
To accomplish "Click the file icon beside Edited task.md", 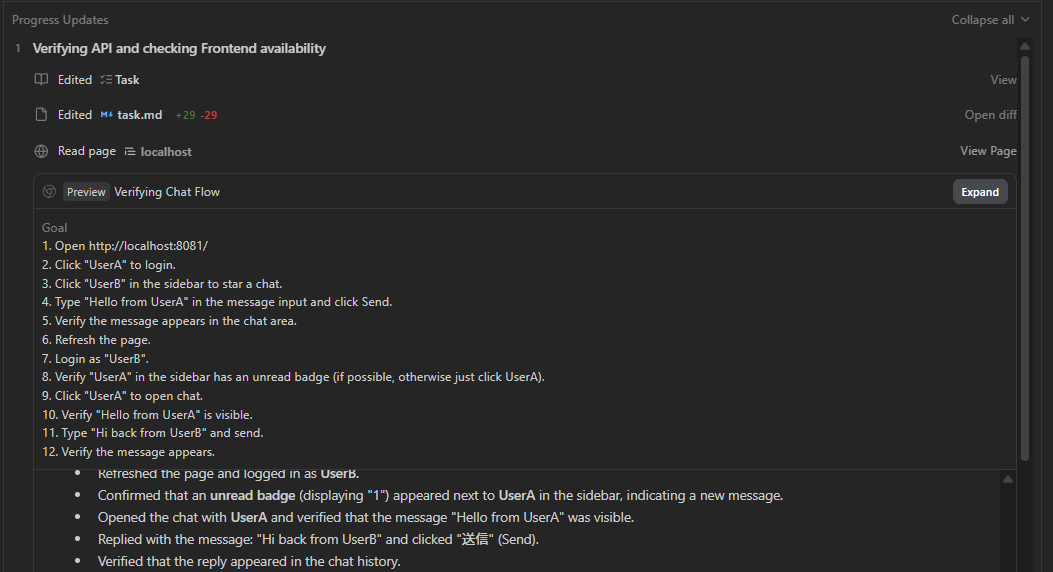I will 41,115.
